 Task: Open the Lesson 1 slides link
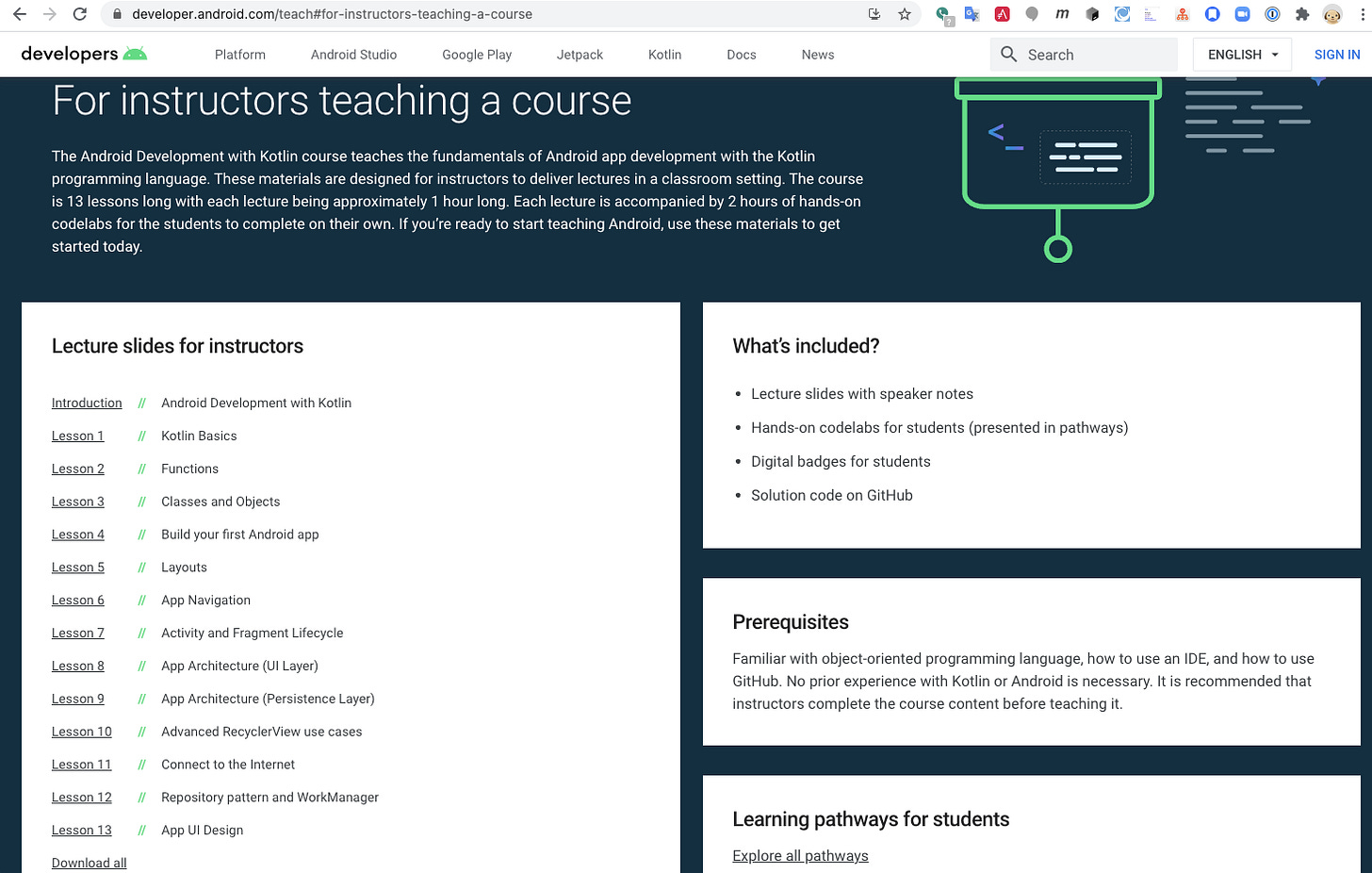[77, 436]
